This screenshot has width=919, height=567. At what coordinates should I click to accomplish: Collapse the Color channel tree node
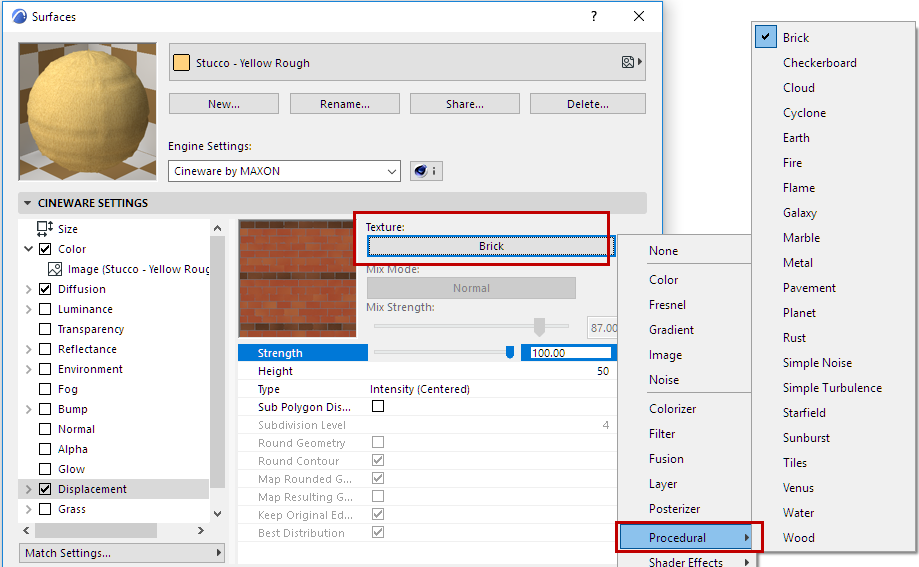pyautogui.click(x=28, y=249)
